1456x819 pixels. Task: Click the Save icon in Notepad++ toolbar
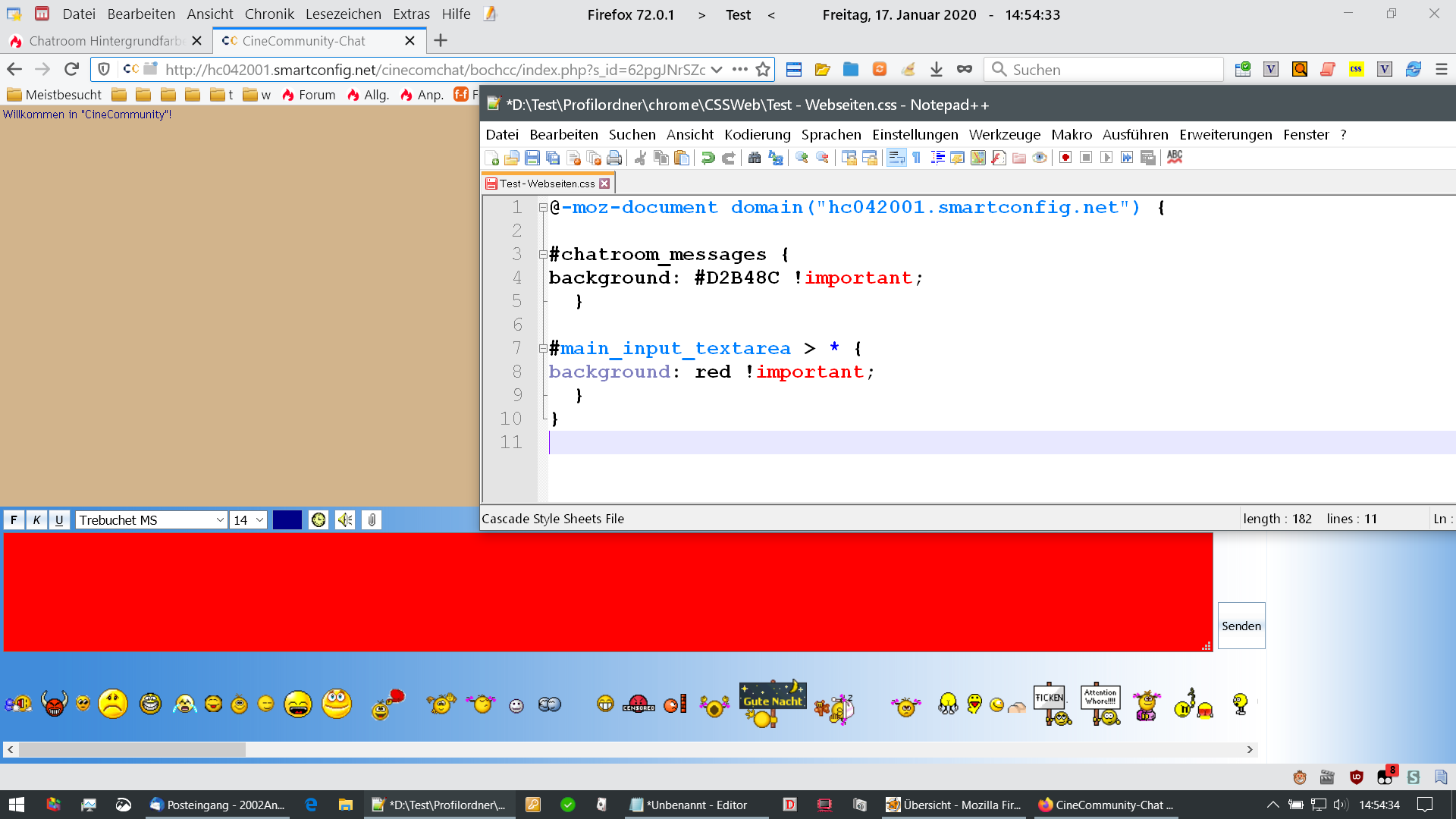point(532,158)
